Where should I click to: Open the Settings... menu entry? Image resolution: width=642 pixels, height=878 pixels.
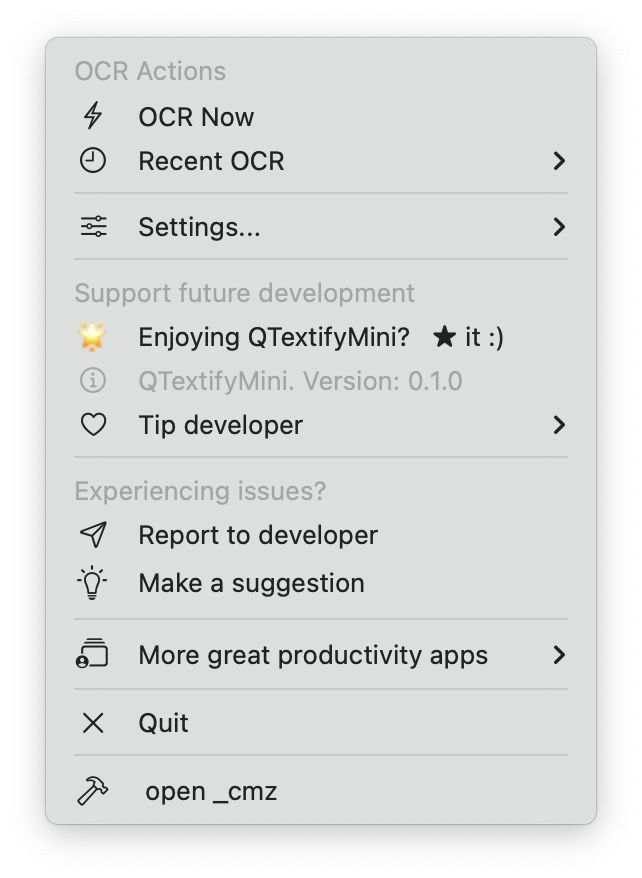(x=199, y=227)
